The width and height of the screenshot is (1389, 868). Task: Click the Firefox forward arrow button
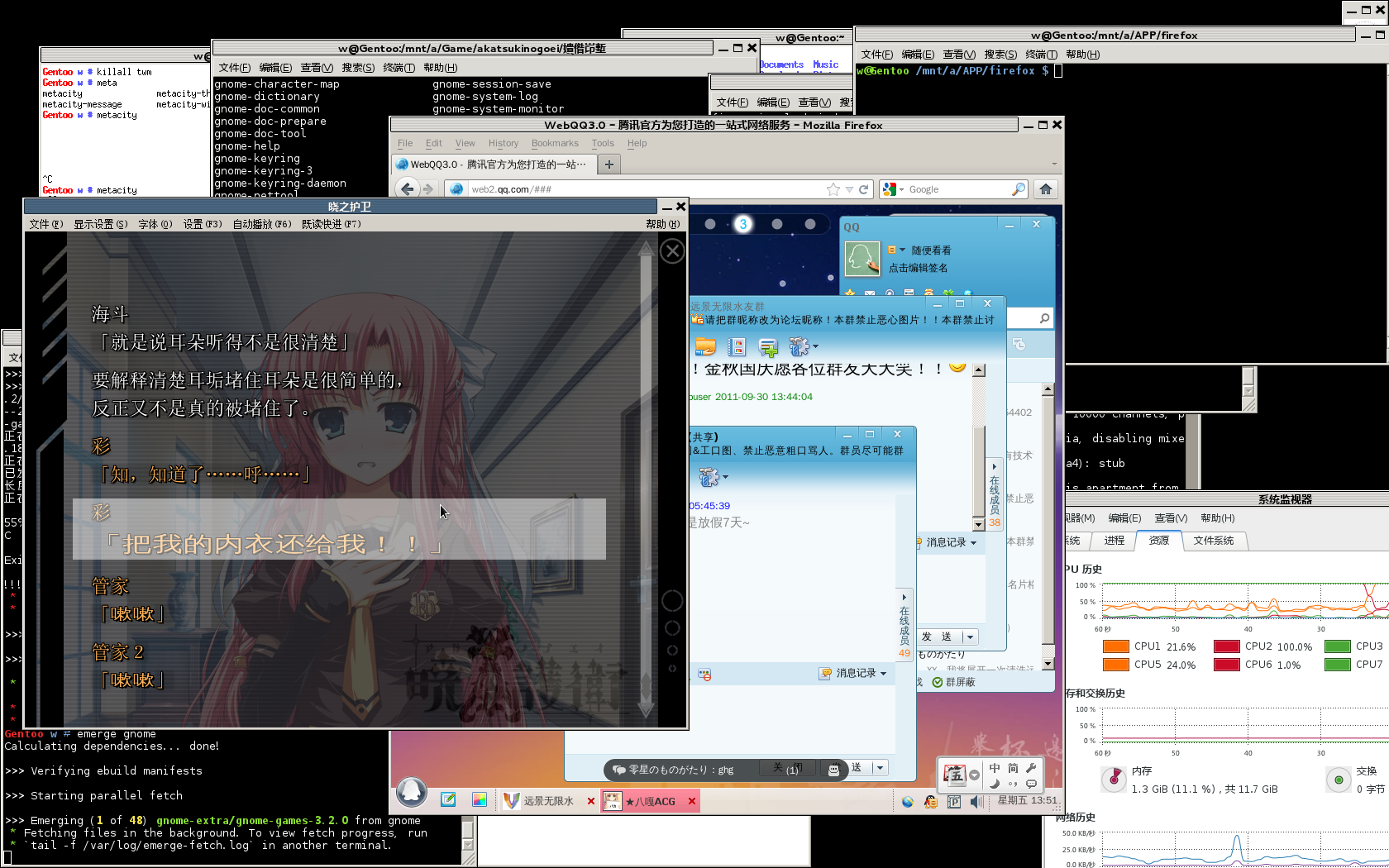427,189
